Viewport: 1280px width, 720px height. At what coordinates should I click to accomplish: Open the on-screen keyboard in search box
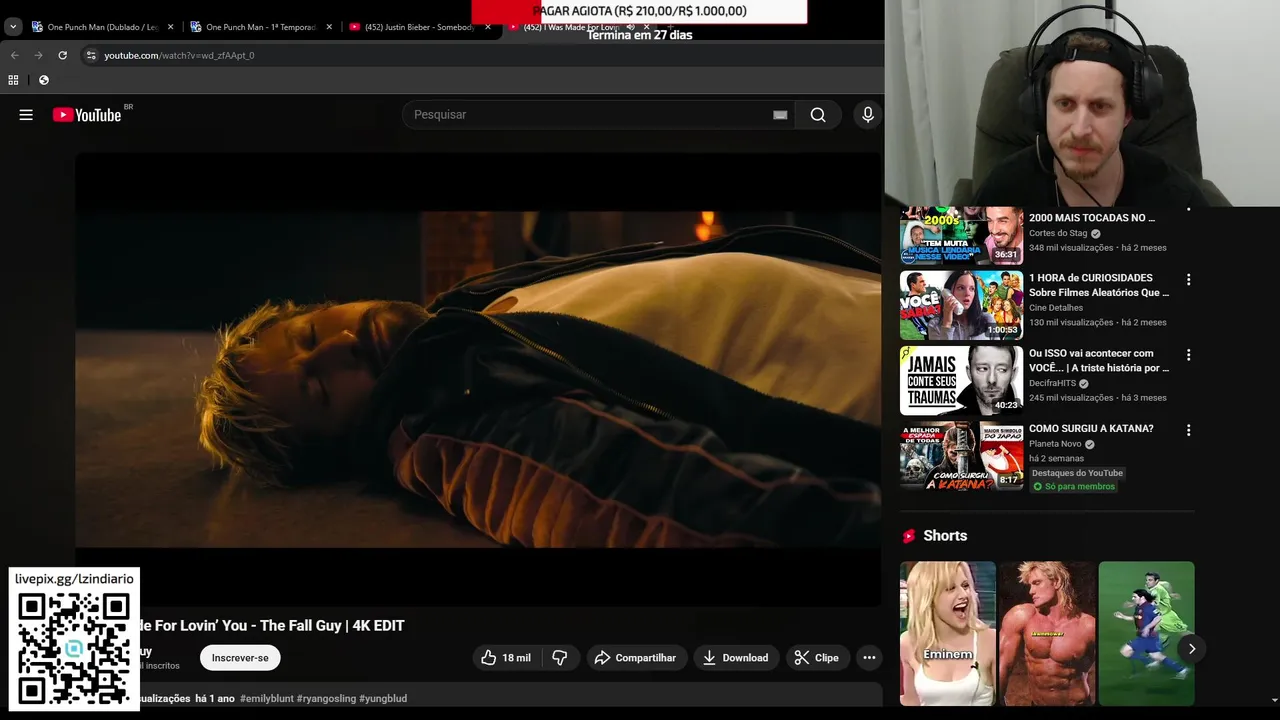[780, 115]
